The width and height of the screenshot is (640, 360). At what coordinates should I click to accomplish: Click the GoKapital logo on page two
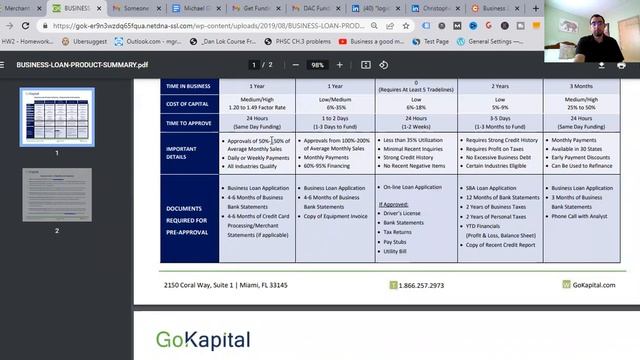203,340
